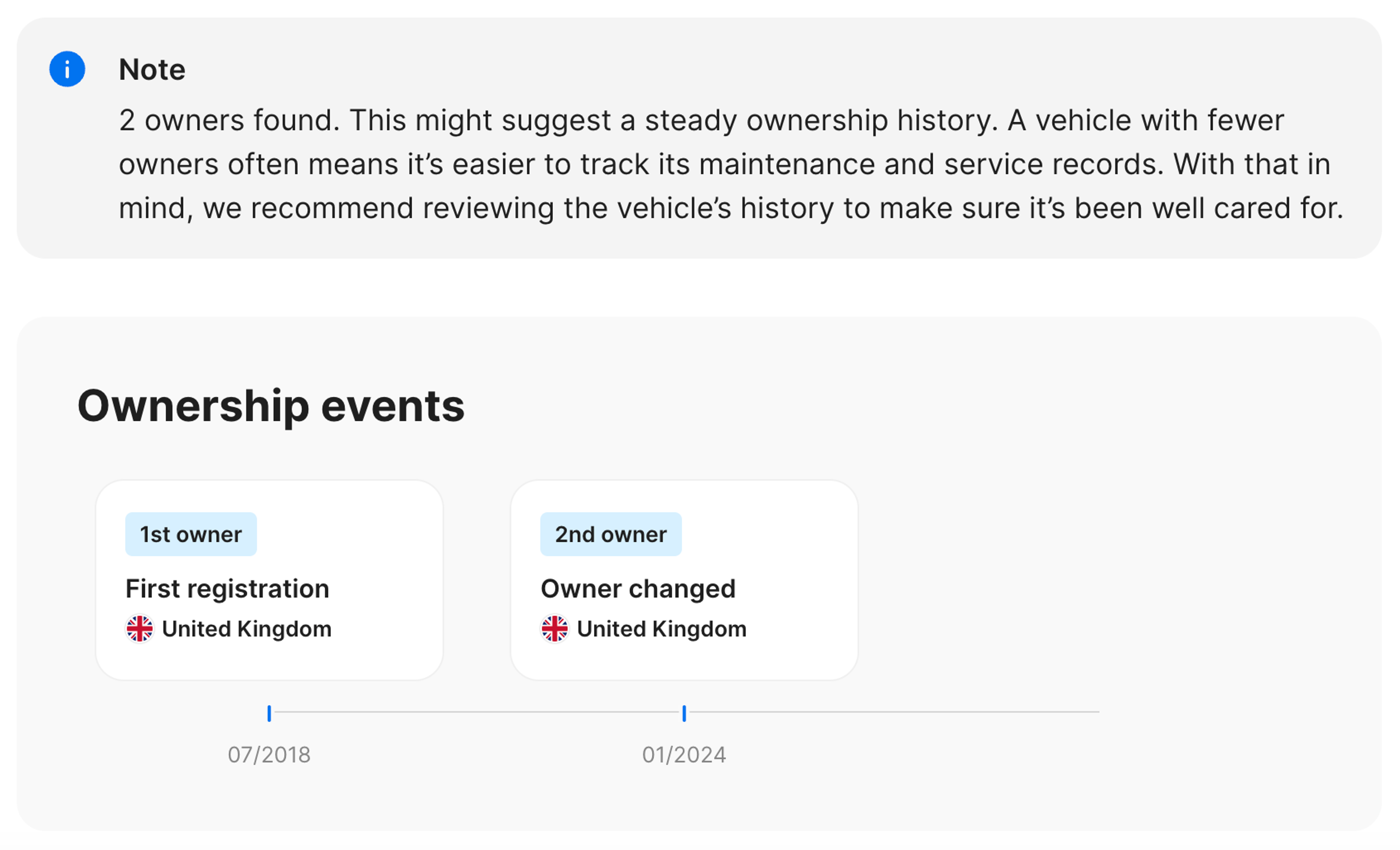Click the timeline line after the 01/2024 marker
Viewport: 1400px width, 850px height.
pos(892,711)
